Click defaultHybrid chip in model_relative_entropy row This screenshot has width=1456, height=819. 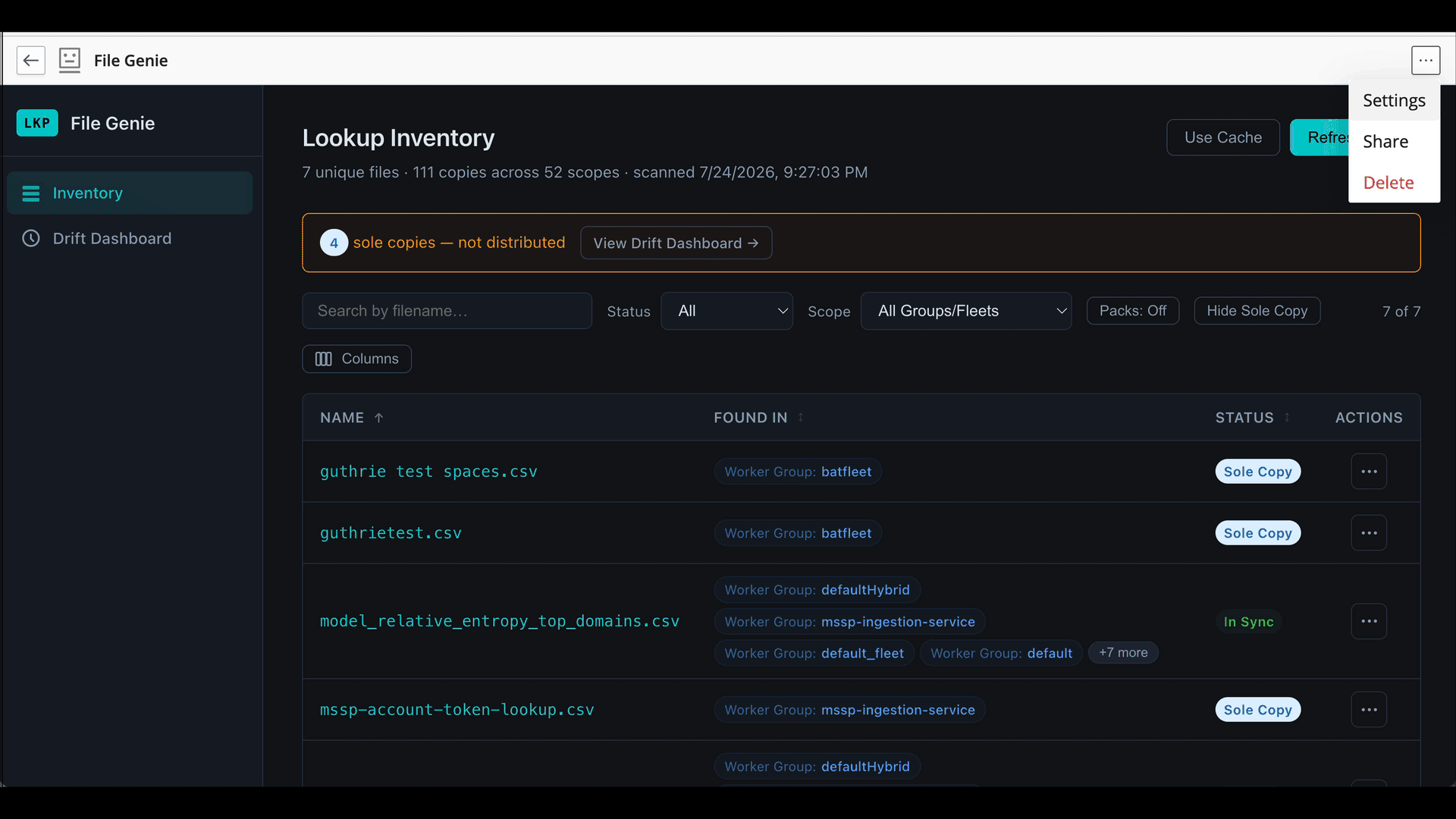[x=817, y=590]
